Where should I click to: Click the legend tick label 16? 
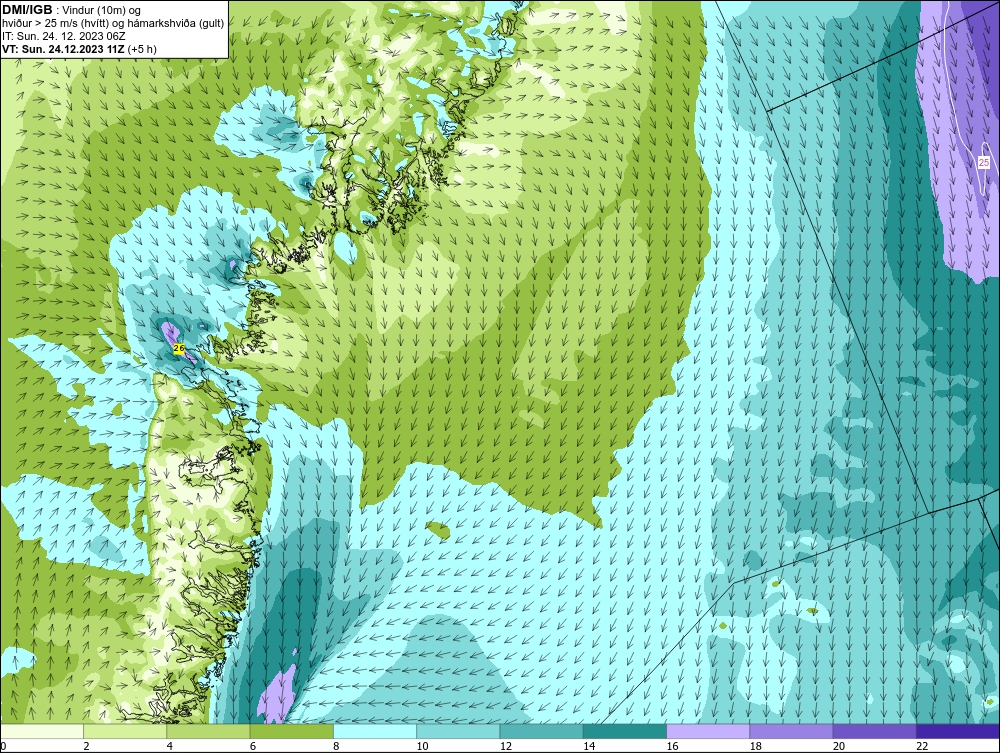[672, 746]
